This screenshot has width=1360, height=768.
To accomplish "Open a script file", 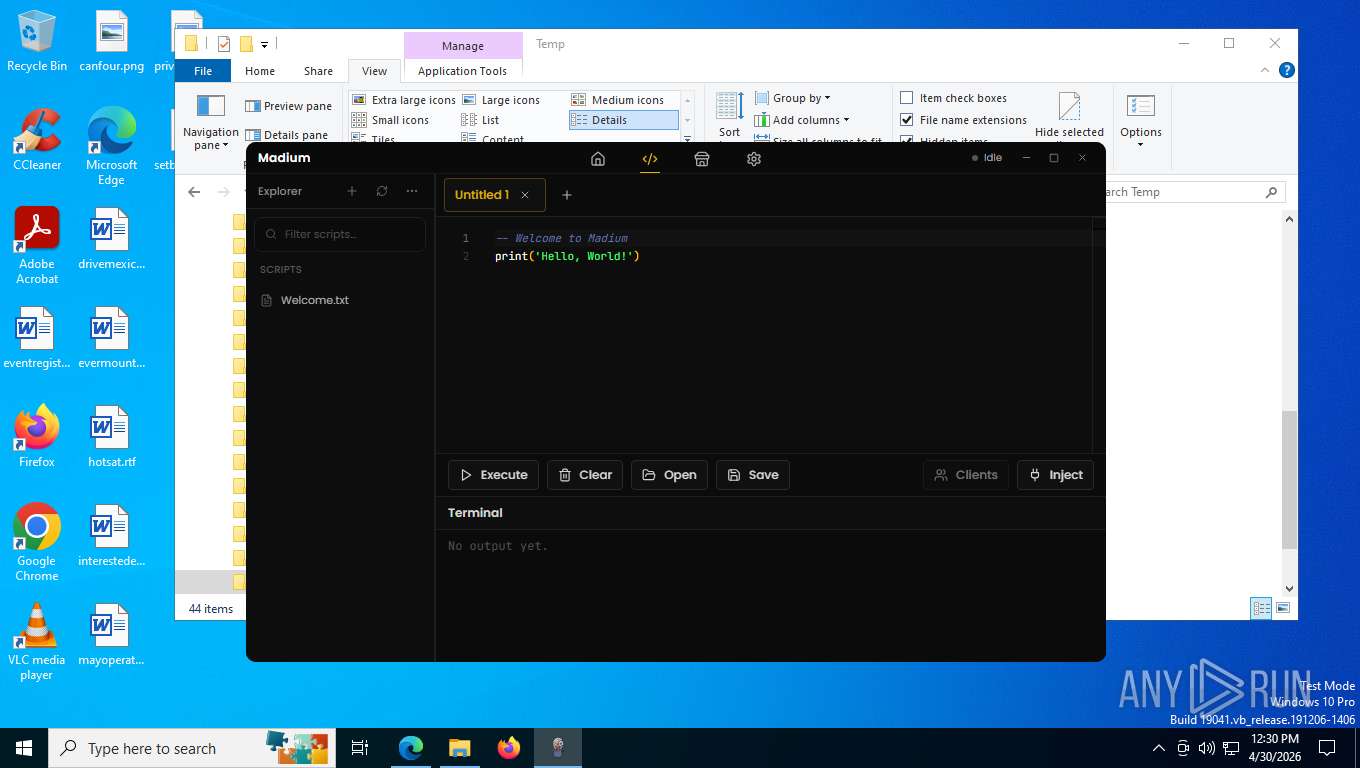I will tap(669, 475).
